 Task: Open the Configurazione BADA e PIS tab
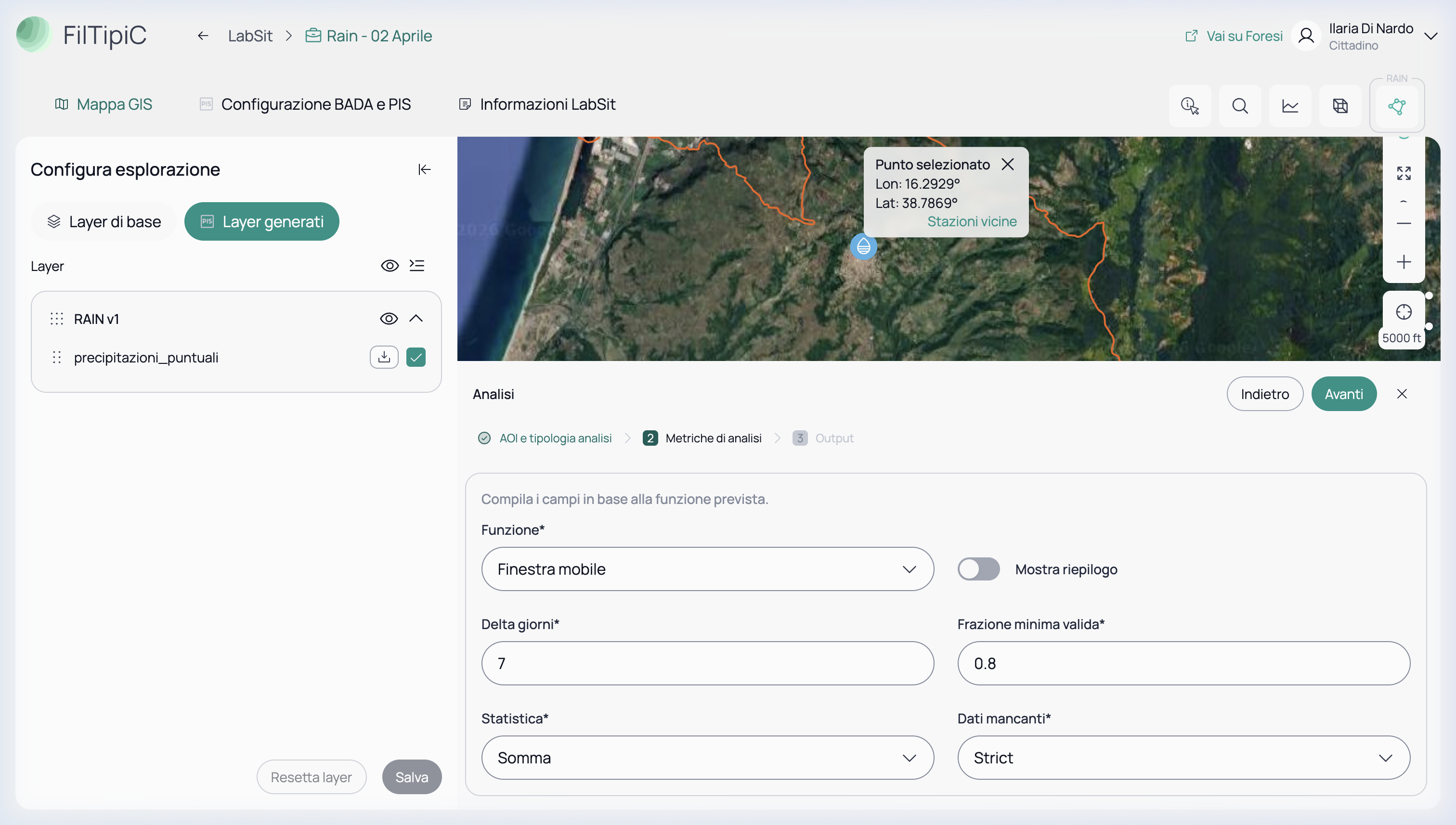click(305, 104)
